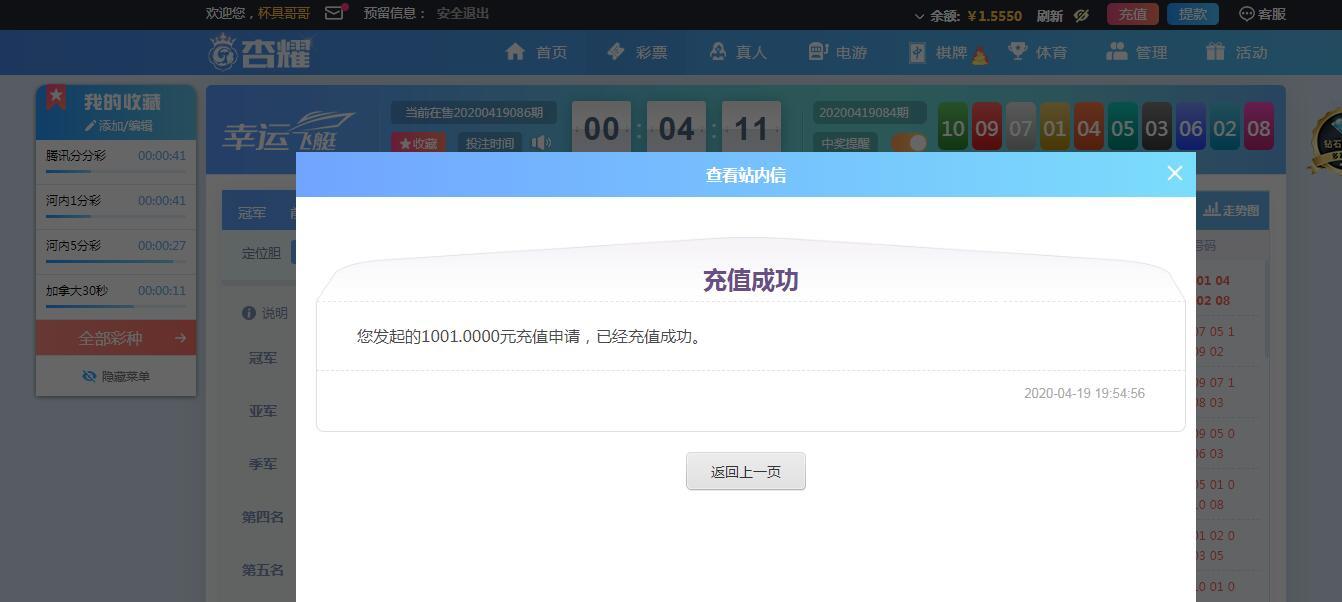Image resolution: width=1342 pixels, height=602 pixels.
Task: Click the 第五名 row label
Action: coord(263,570)
